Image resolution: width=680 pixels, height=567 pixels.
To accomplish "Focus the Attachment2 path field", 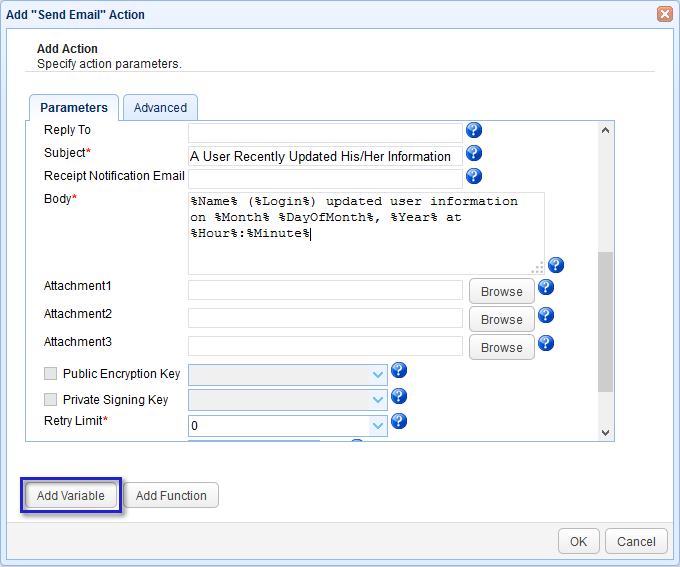I will tap(325, 318).
